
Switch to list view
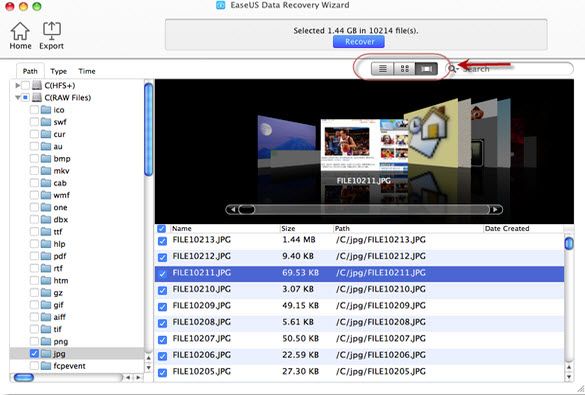382,69
